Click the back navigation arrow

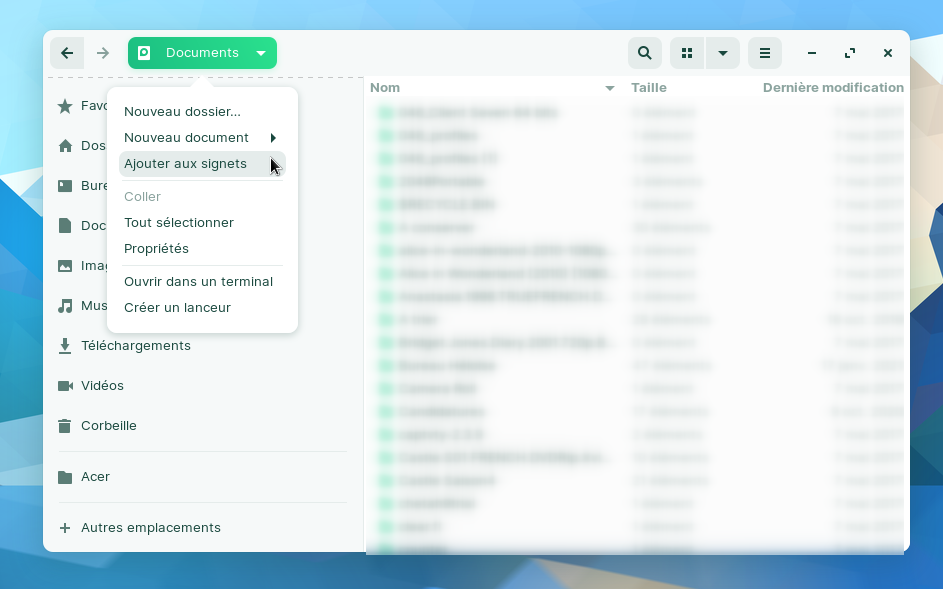[x=67, y=53]
